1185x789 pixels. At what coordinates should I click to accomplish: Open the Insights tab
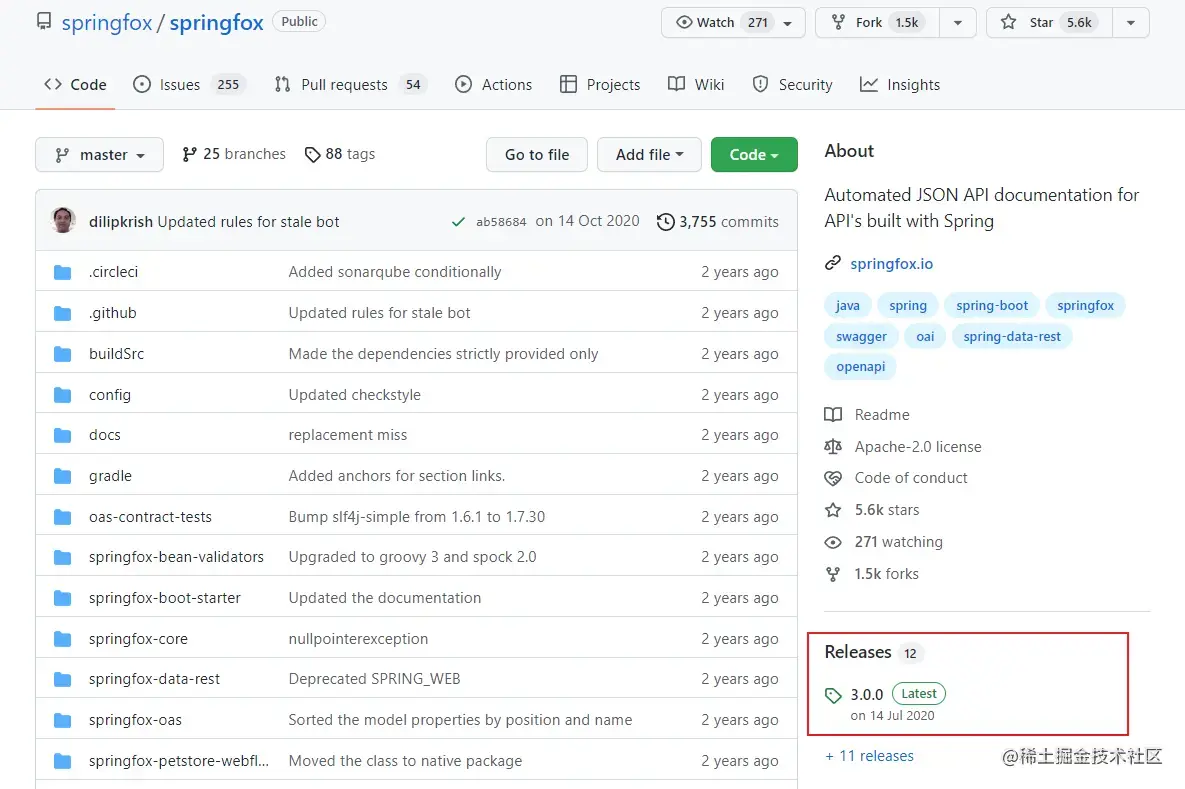900,85
